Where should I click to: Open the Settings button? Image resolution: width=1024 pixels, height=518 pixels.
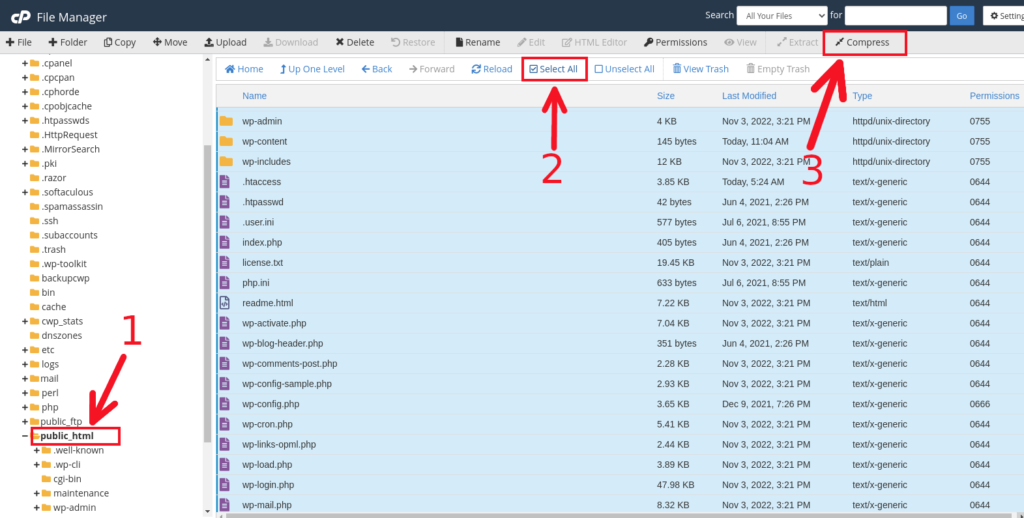1003,15
